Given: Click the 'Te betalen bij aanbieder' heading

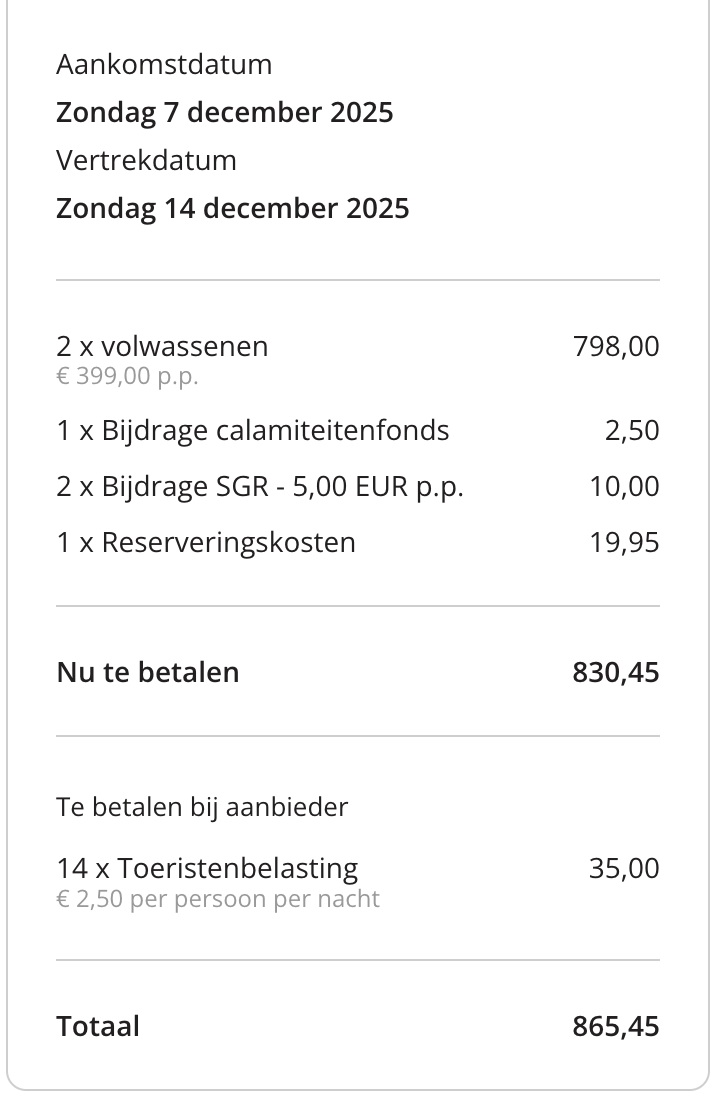Looking at the screenshot, I should tap(202, 806).
